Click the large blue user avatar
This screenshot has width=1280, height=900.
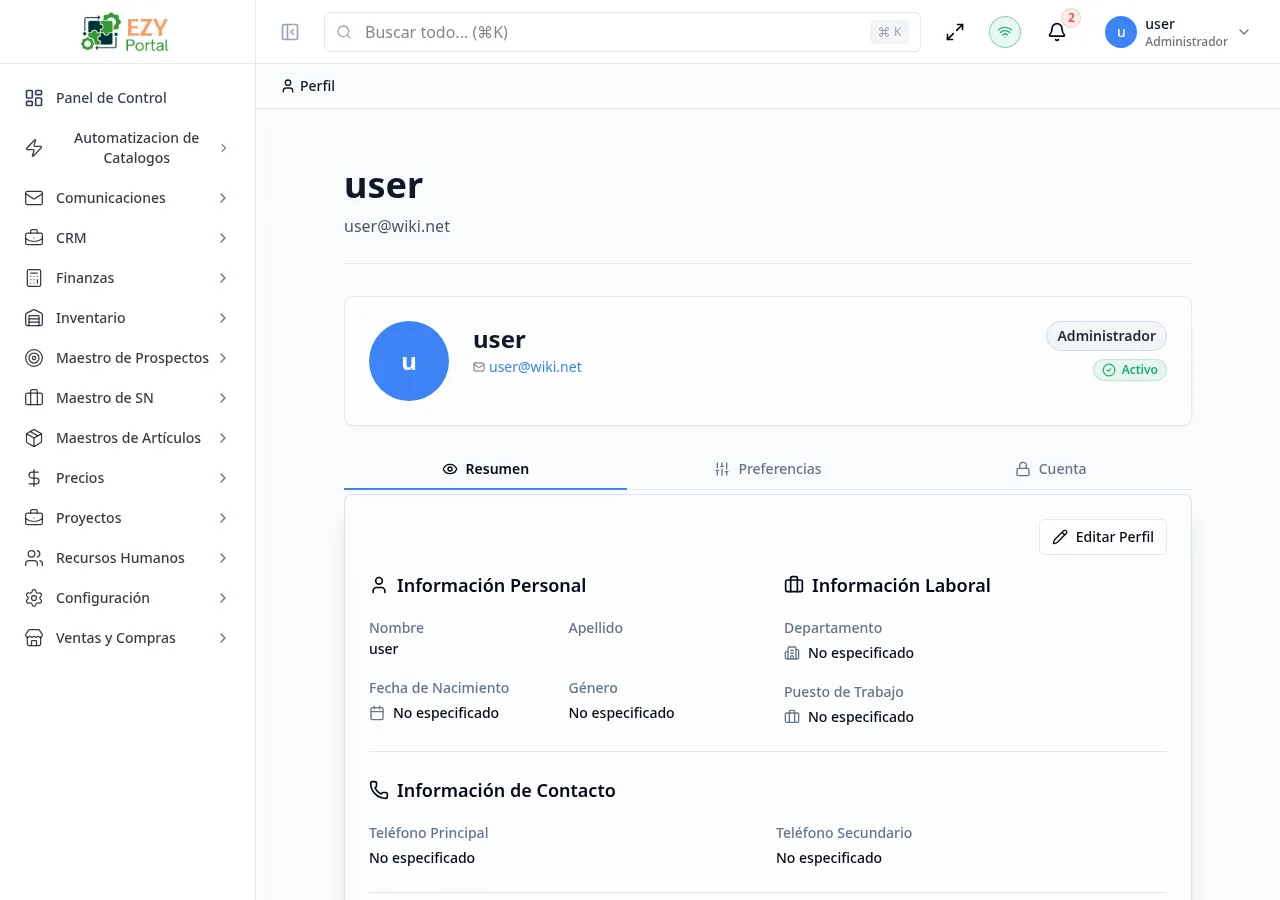coord(409,361)
